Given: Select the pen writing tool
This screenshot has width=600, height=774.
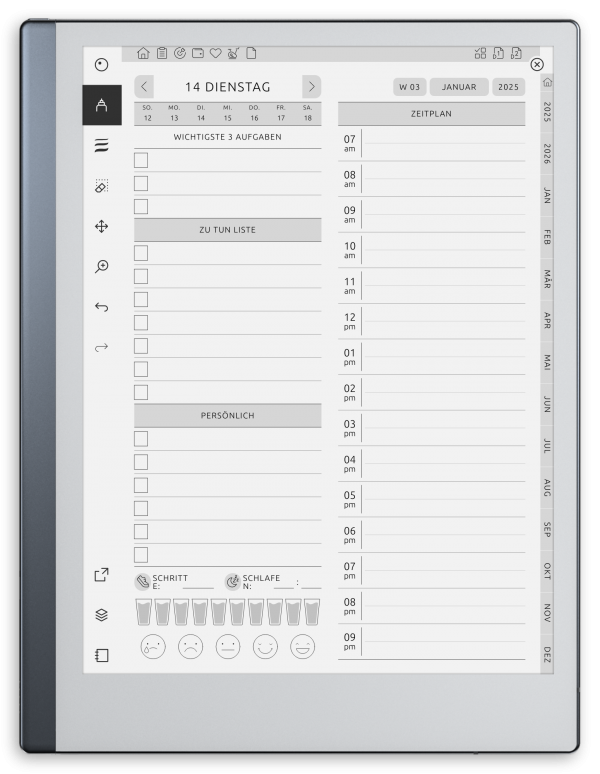Looking at the screenshot, I should [x=102, y=105].
